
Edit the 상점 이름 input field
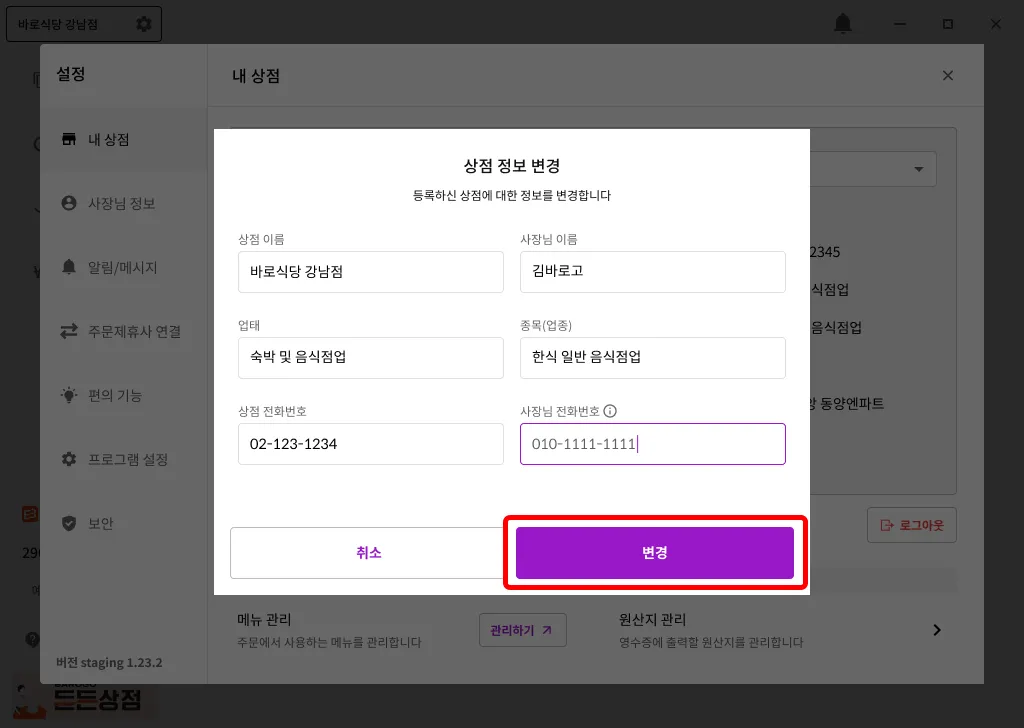(371, 272)
